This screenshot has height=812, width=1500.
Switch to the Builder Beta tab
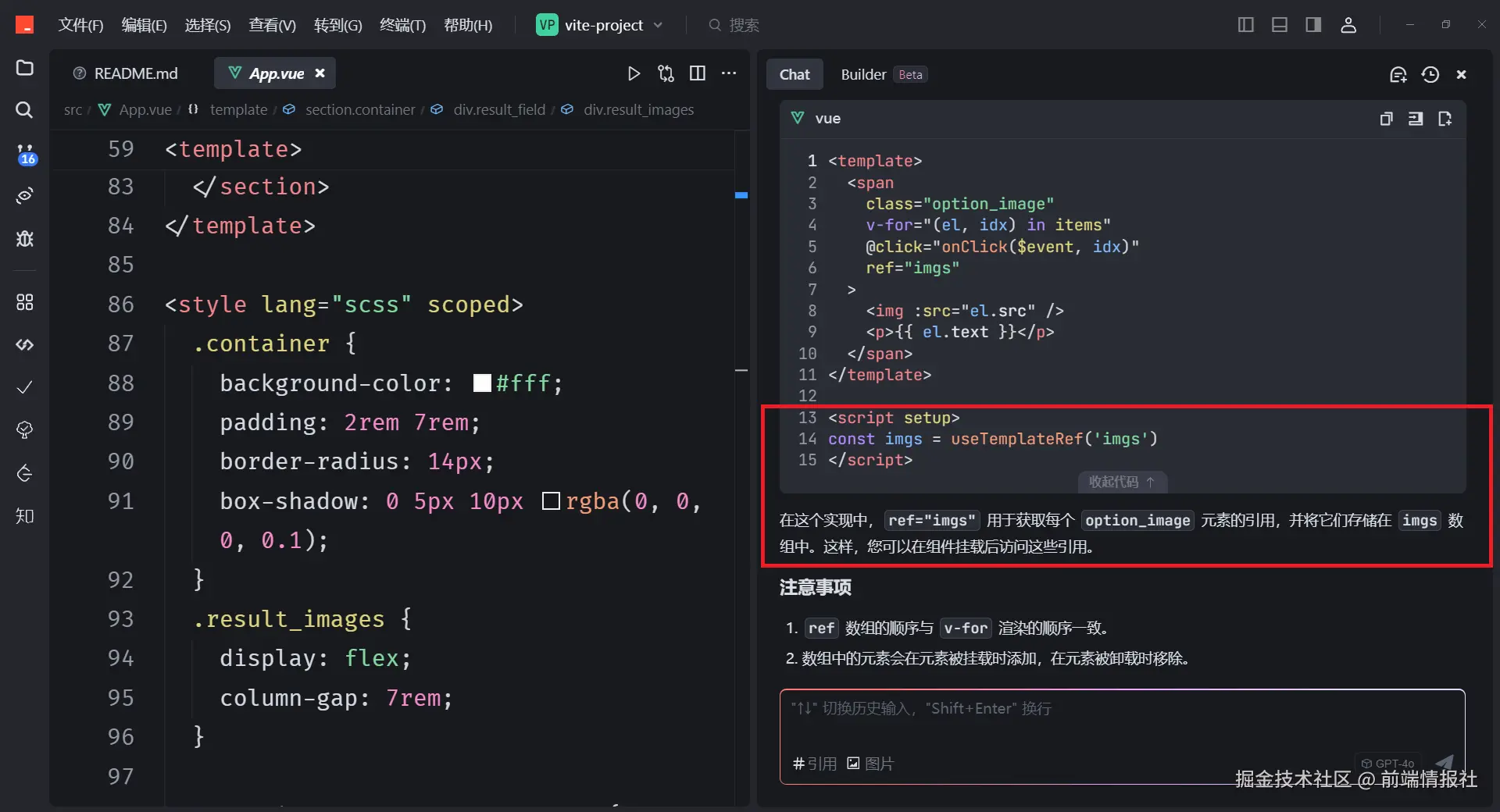(x=884, y=74)
